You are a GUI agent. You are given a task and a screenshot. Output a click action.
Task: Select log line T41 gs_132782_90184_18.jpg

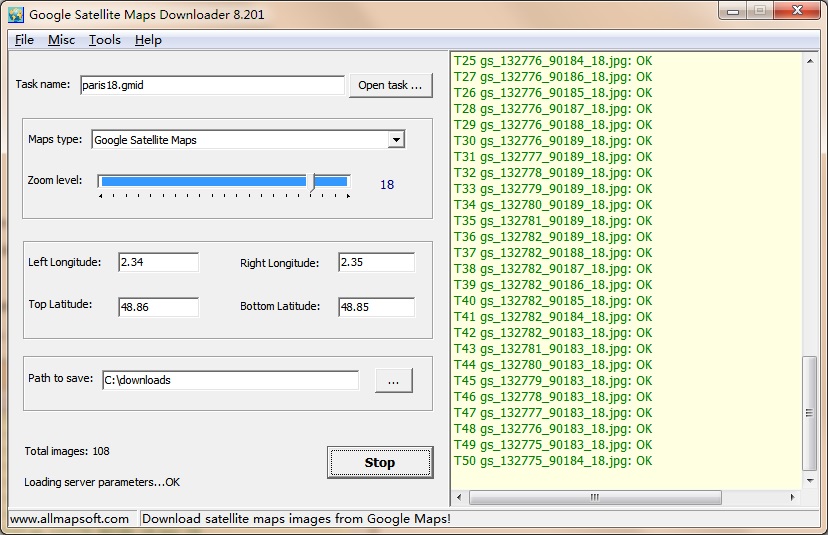pos(553,317)
